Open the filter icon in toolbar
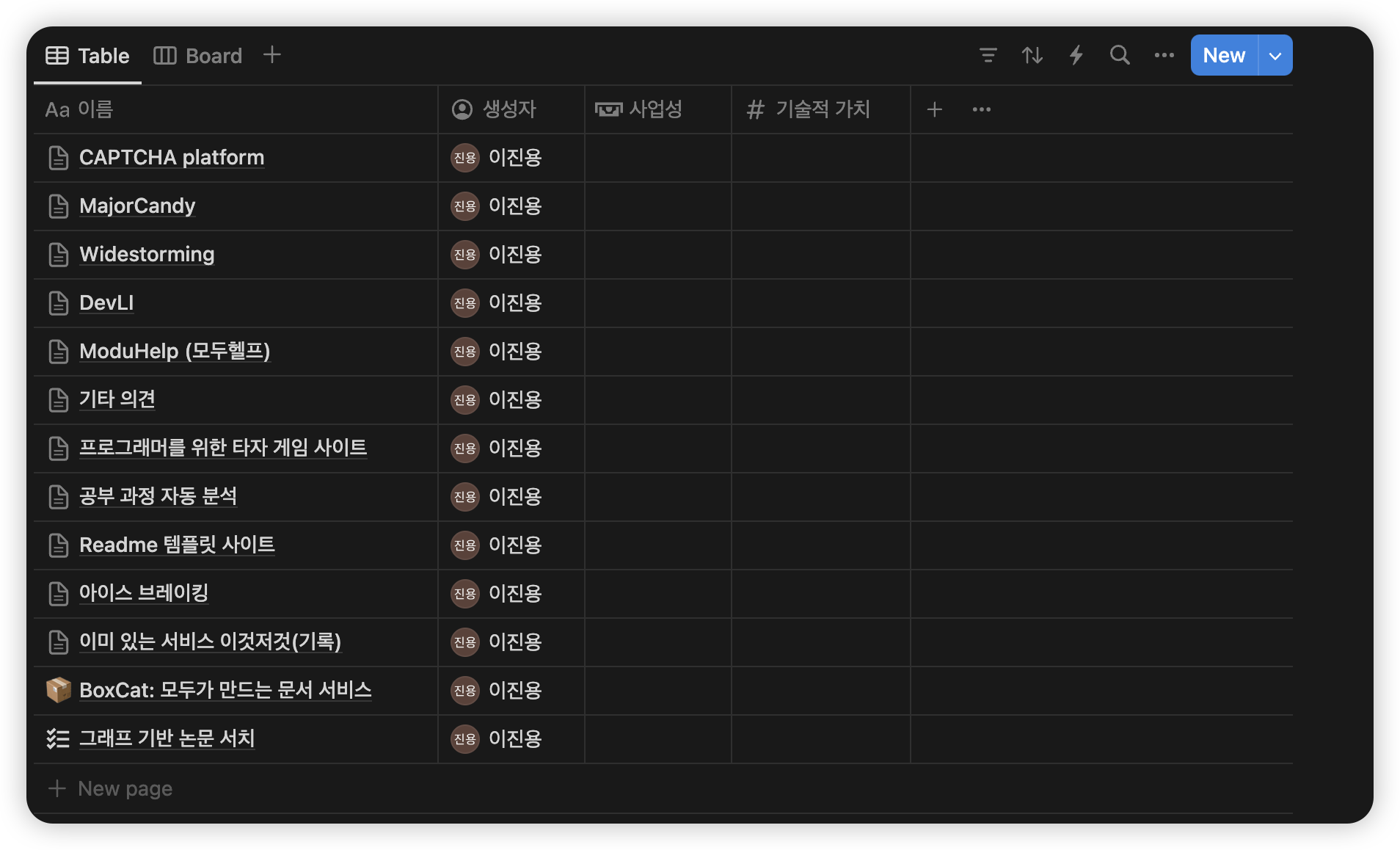The width and height of the screenshot is (1400, 850). tap(988, 55)
